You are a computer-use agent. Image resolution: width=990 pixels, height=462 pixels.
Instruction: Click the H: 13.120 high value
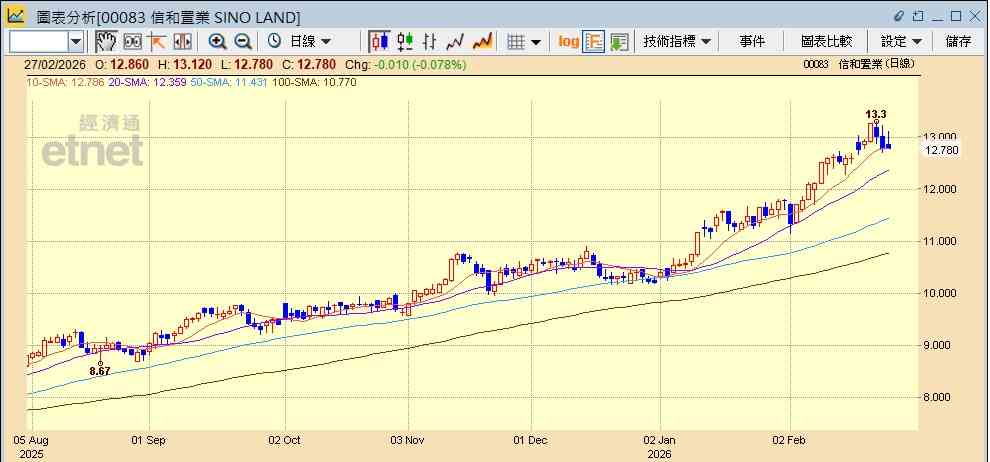(185, 65)
